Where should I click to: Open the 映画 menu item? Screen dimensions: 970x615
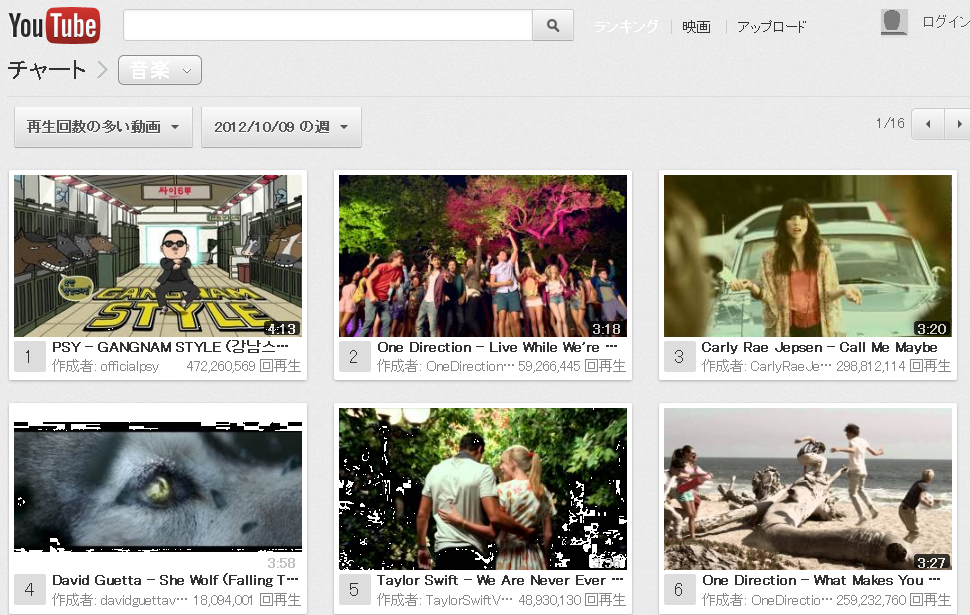tap(696, 27)
